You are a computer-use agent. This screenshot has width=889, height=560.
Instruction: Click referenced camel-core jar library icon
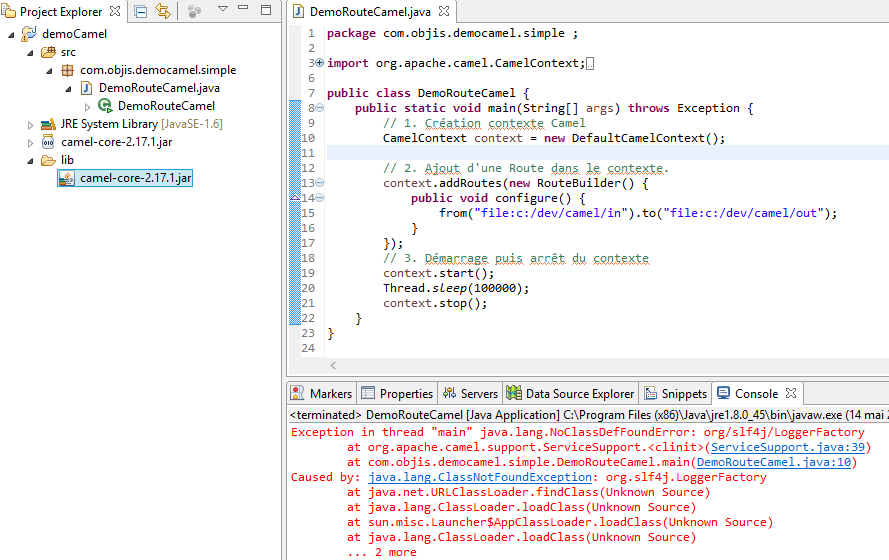tap(48, 142)
